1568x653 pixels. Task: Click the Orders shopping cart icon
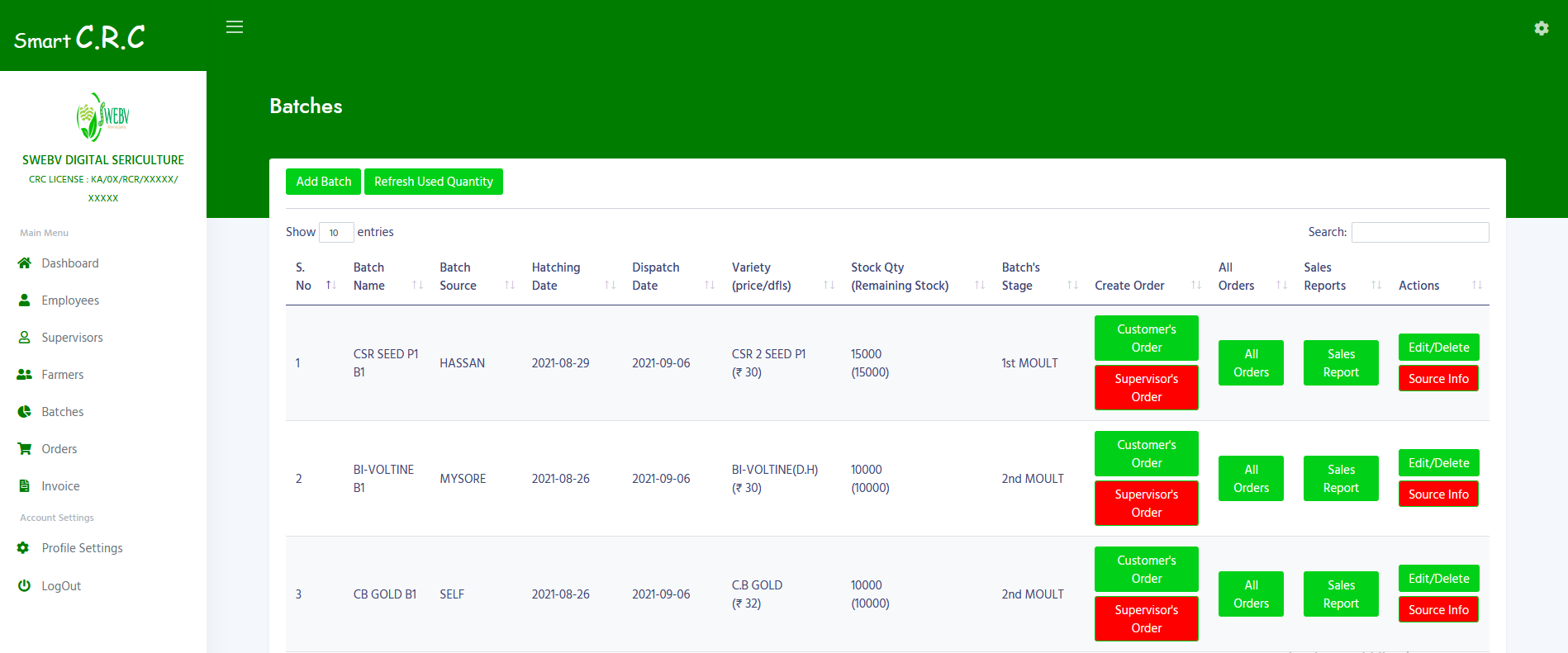tap(25, 449)
